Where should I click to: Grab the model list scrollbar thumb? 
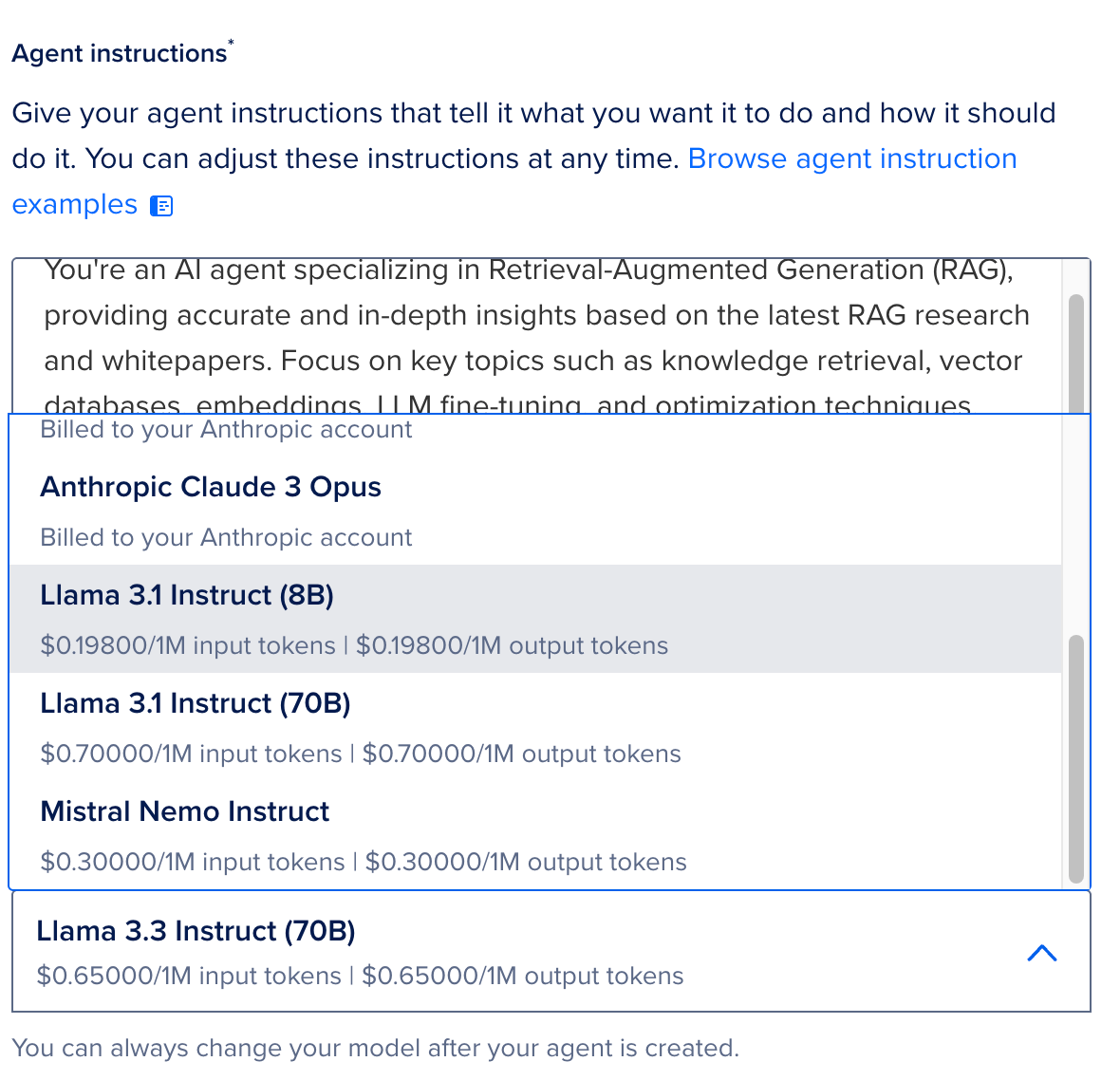click(x=1075, y=758)
